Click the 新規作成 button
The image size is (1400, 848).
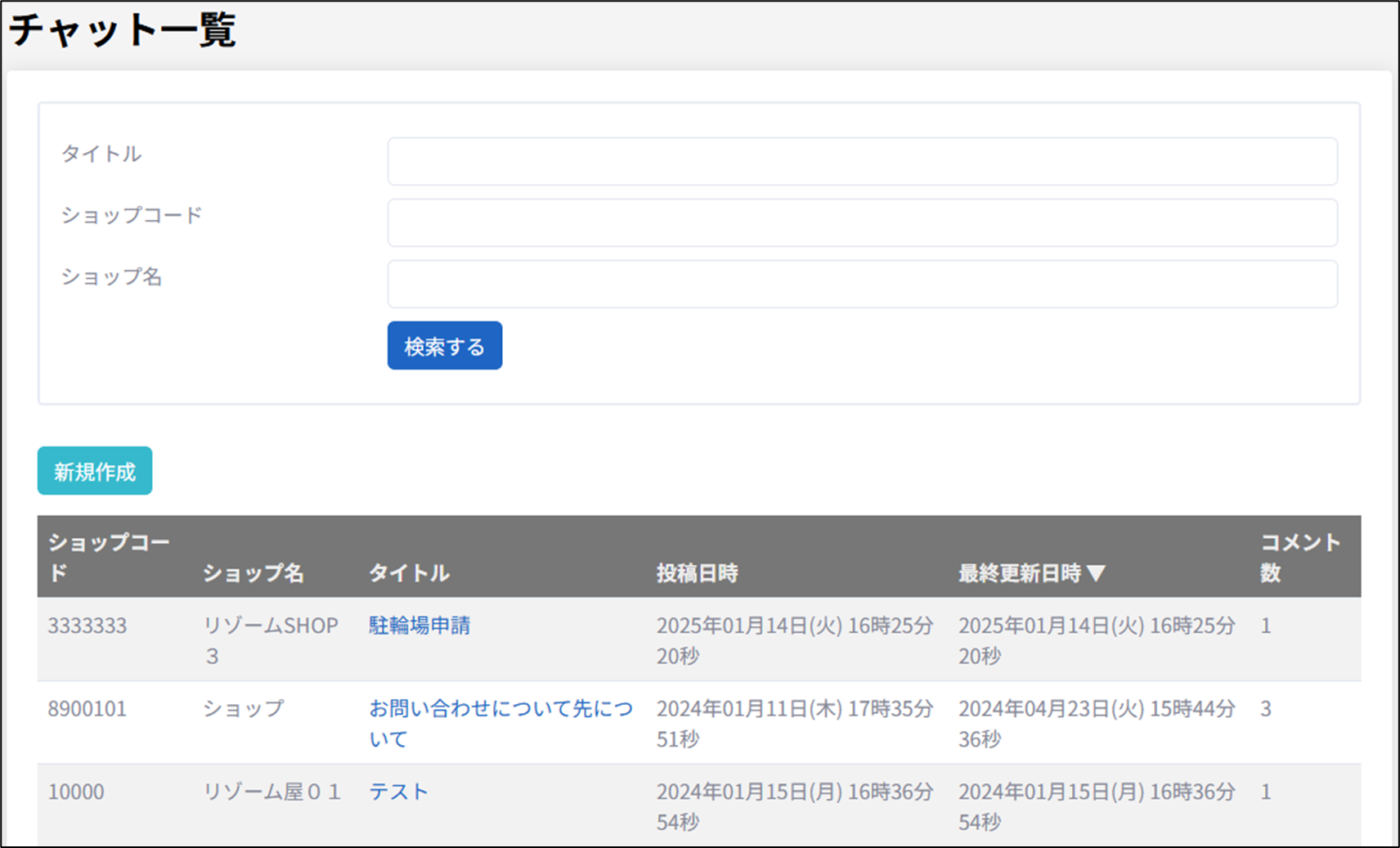pyautogui.click(x=95, y=471)
